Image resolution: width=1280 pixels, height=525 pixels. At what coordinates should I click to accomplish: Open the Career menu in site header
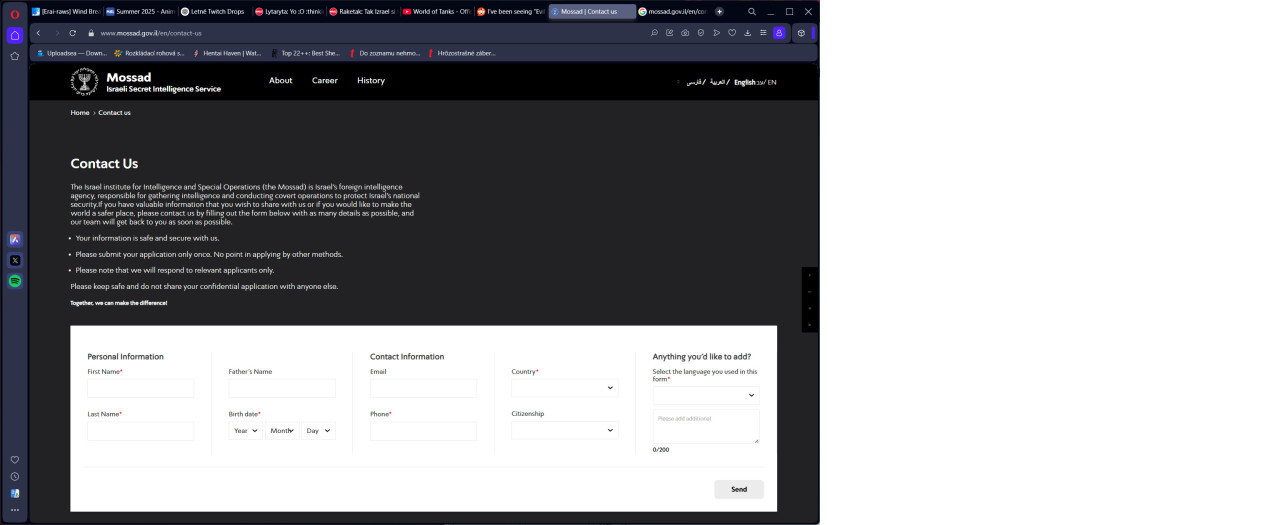point(325,80)
